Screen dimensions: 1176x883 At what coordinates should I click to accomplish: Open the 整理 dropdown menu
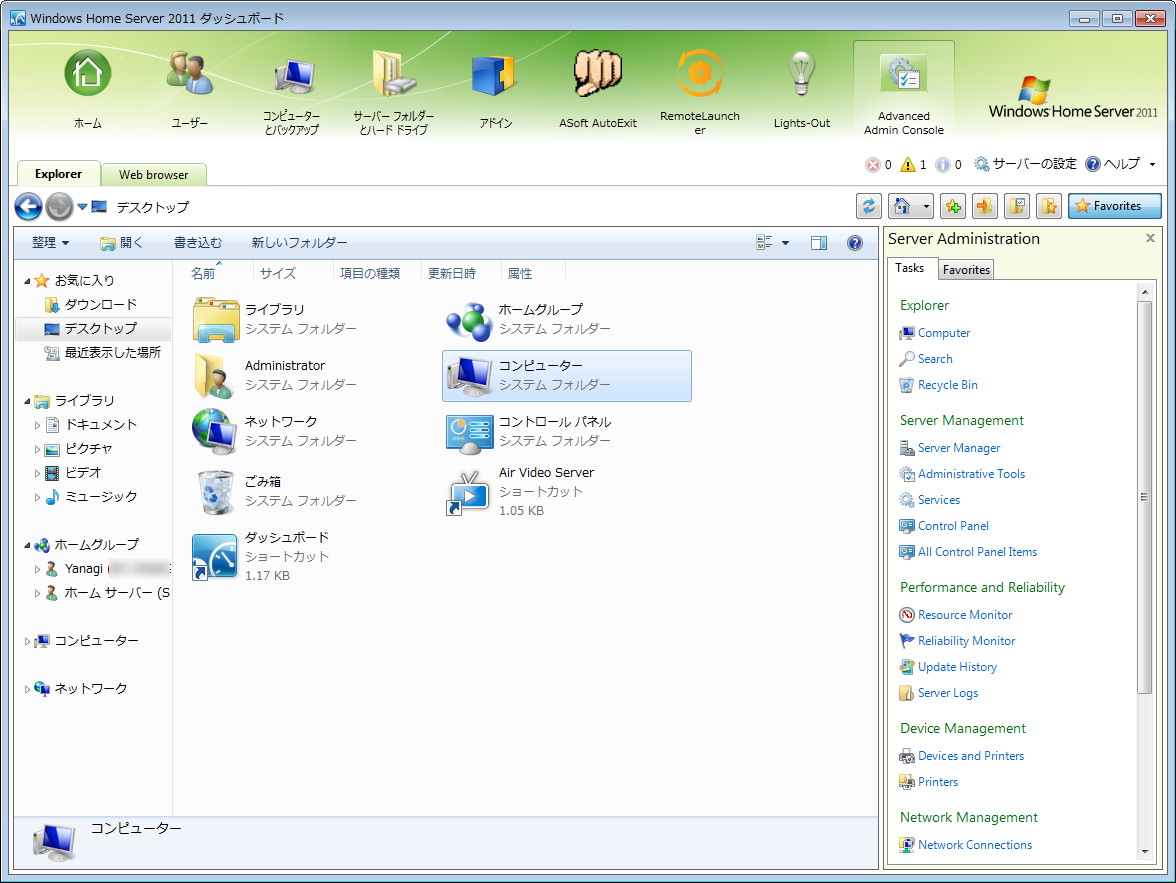pyautogui.click(x=48, y=242)
